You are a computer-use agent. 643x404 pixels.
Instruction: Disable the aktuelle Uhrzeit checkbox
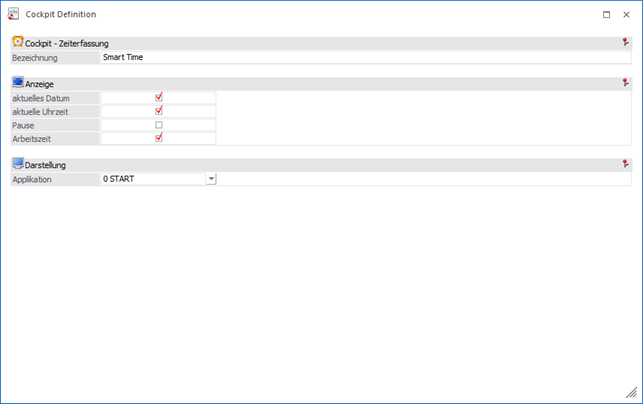click(x=159, y=111)
